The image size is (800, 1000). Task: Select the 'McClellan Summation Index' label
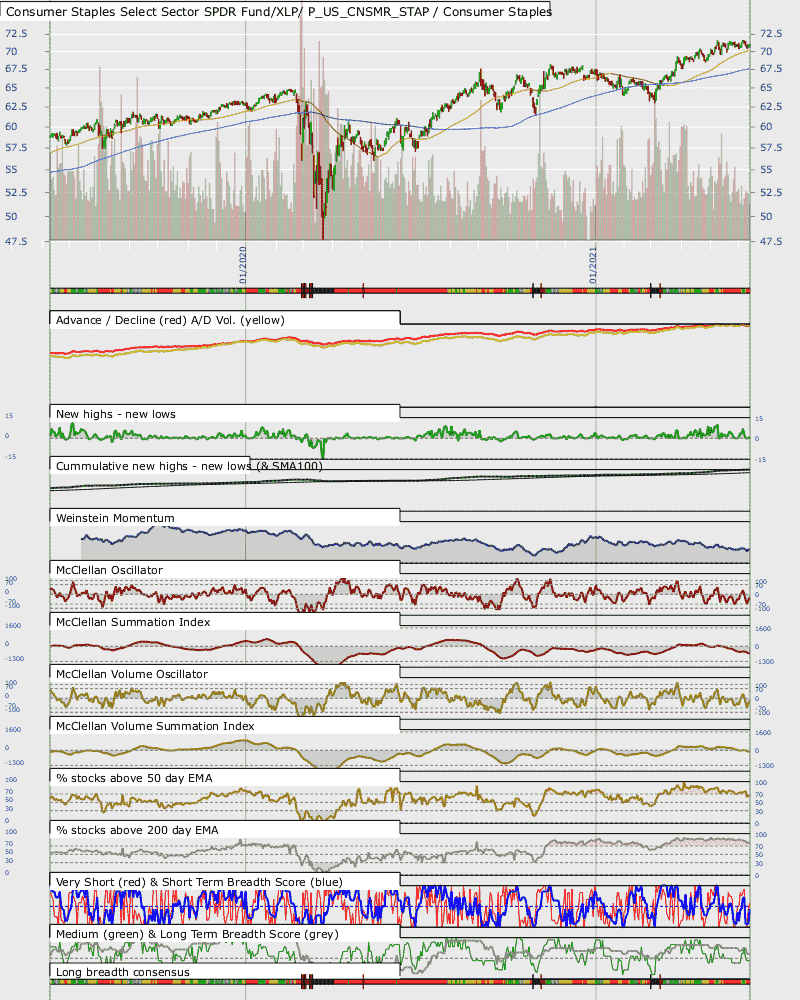133,622
